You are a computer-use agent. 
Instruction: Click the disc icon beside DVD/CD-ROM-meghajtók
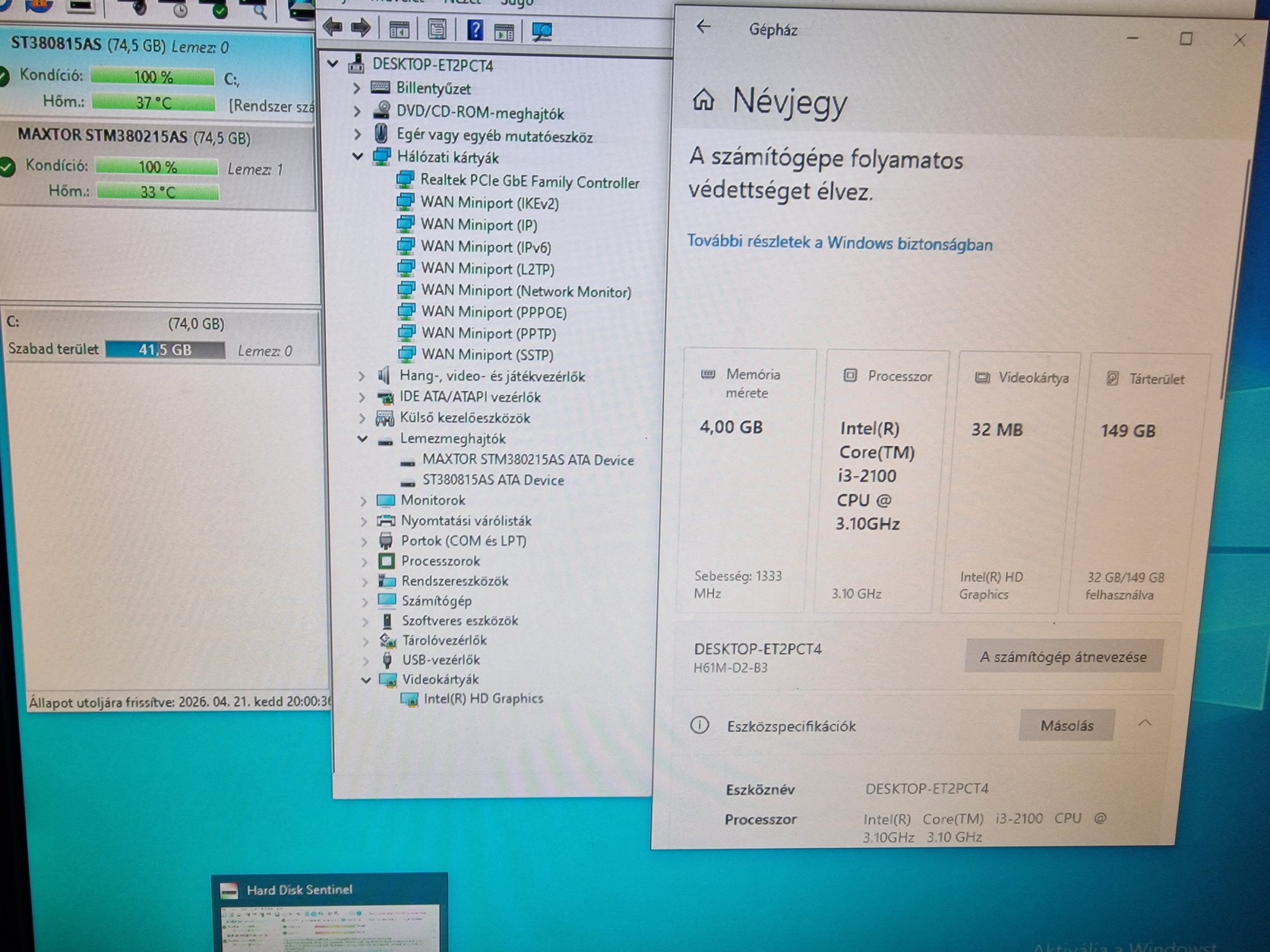[x=382, y=112]
